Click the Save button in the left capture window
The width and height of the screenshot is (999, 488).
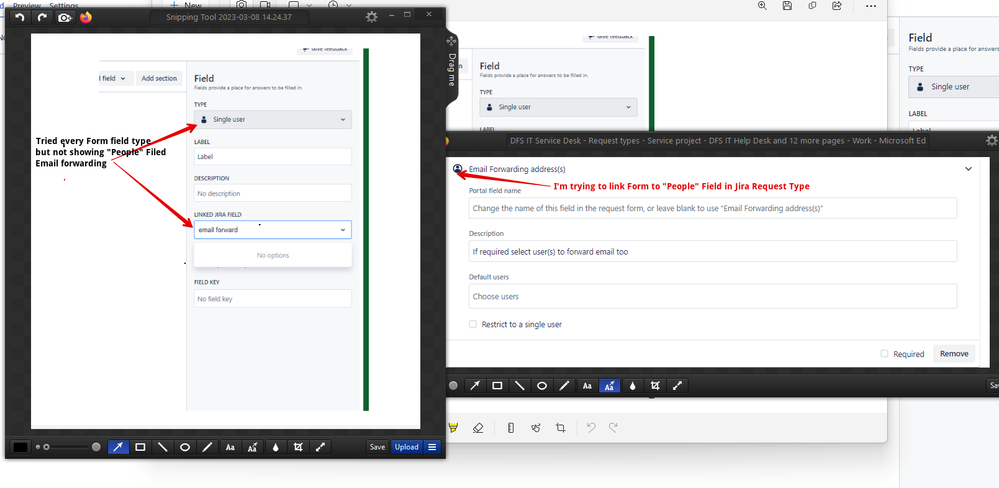pos(377,447)
